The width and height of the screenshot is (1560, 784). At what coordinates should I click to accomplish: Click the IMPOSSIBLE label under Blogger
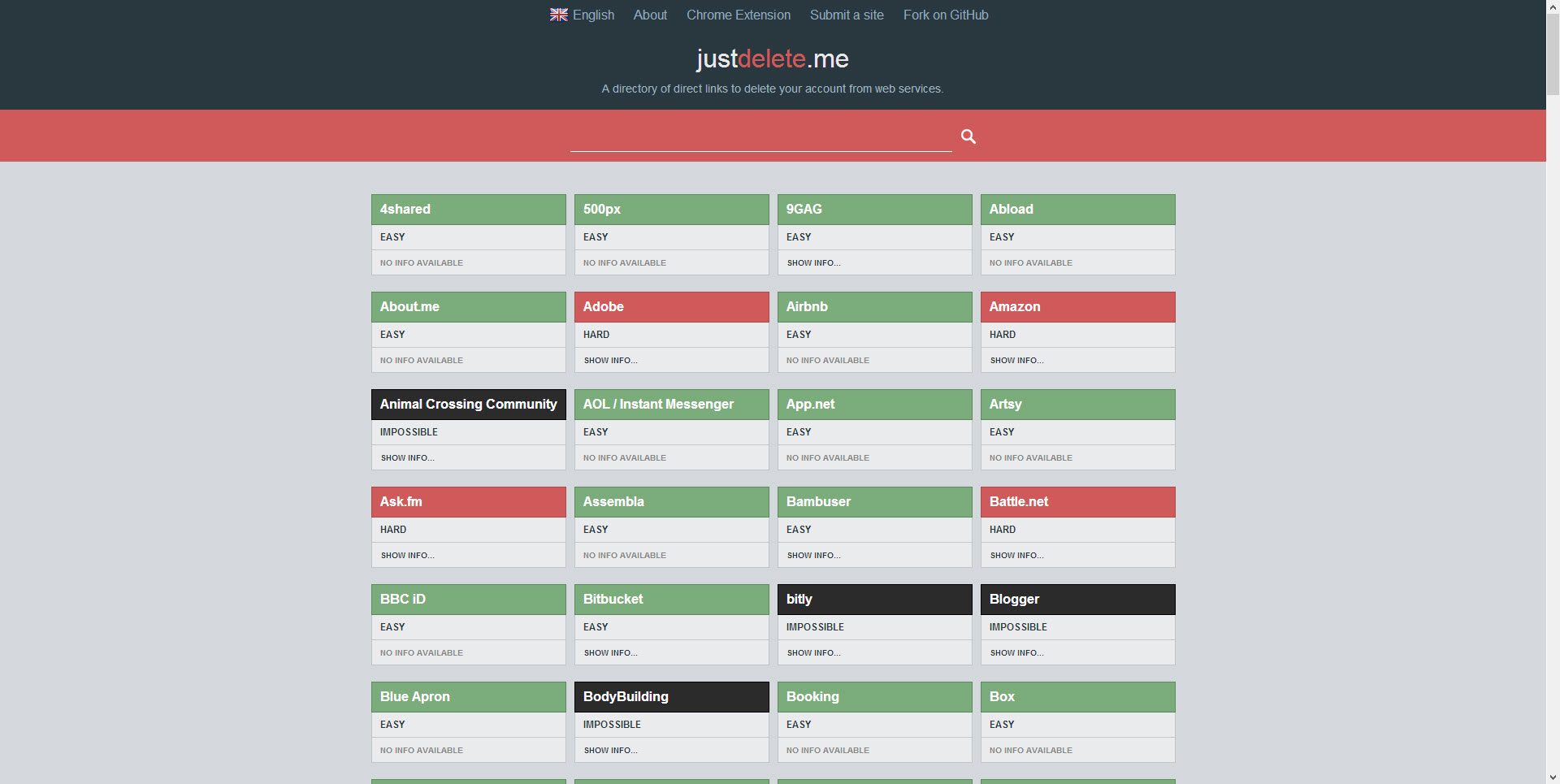(1018, 627)
